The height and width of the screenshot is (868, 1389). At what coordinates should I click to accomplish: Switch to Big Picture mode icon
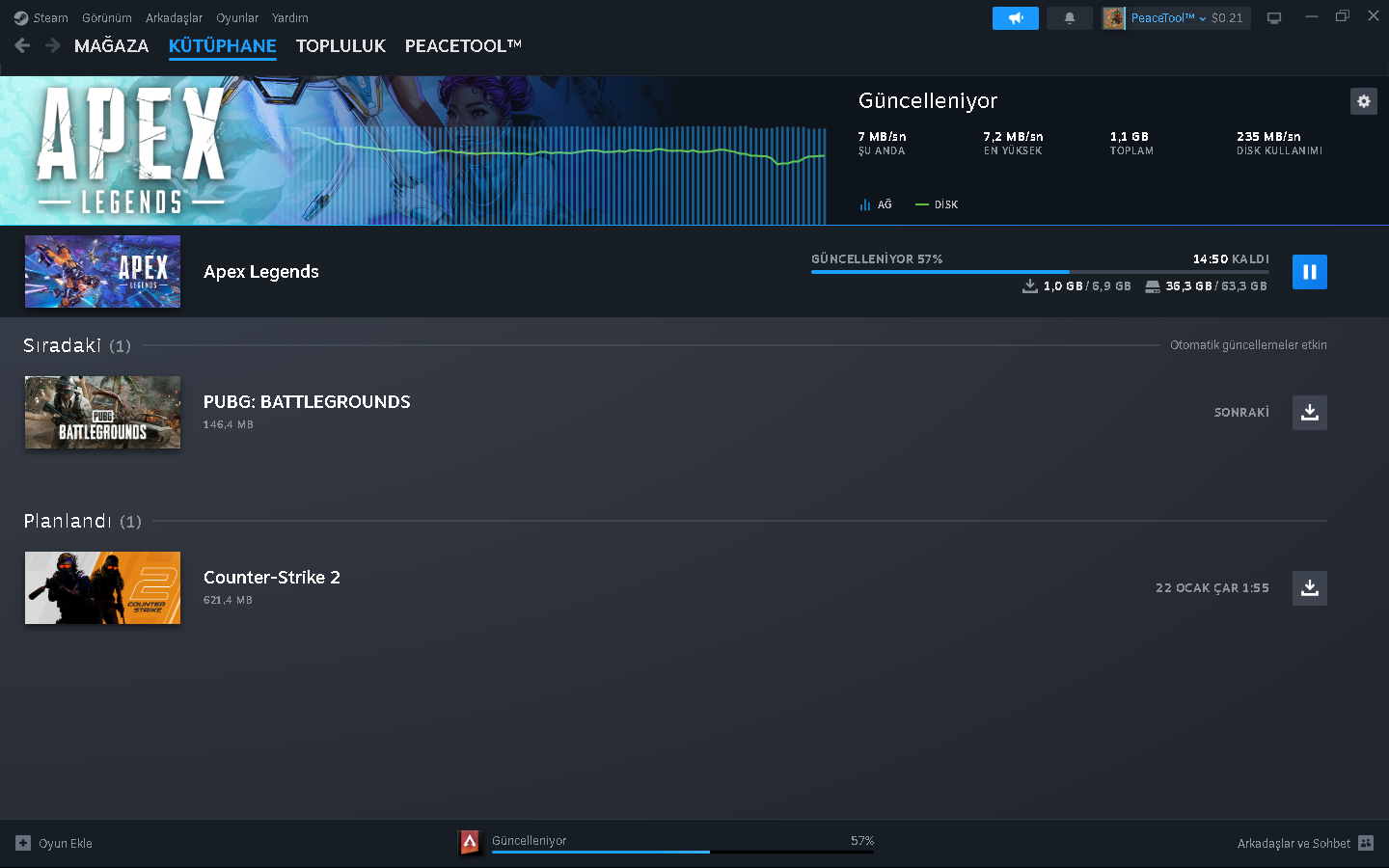point(1274,18)
